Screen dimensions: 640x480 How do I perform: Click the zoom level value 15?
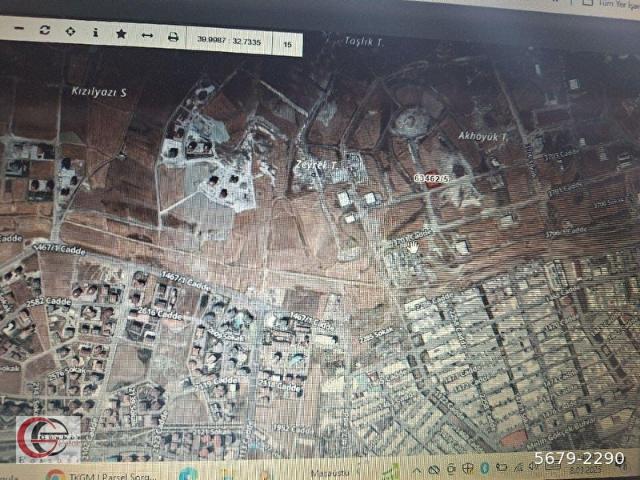coord(287,44)
